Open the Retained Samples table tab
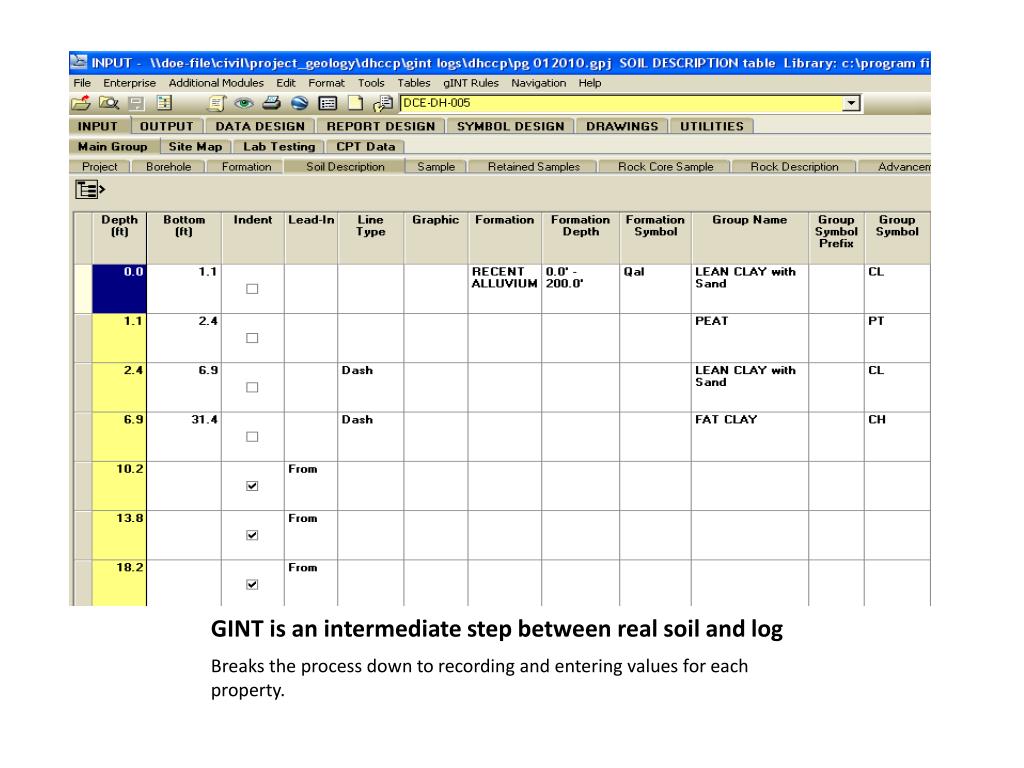Image resolution: width=1024 pixels, height=768 pixels. [x=534, y=167]
